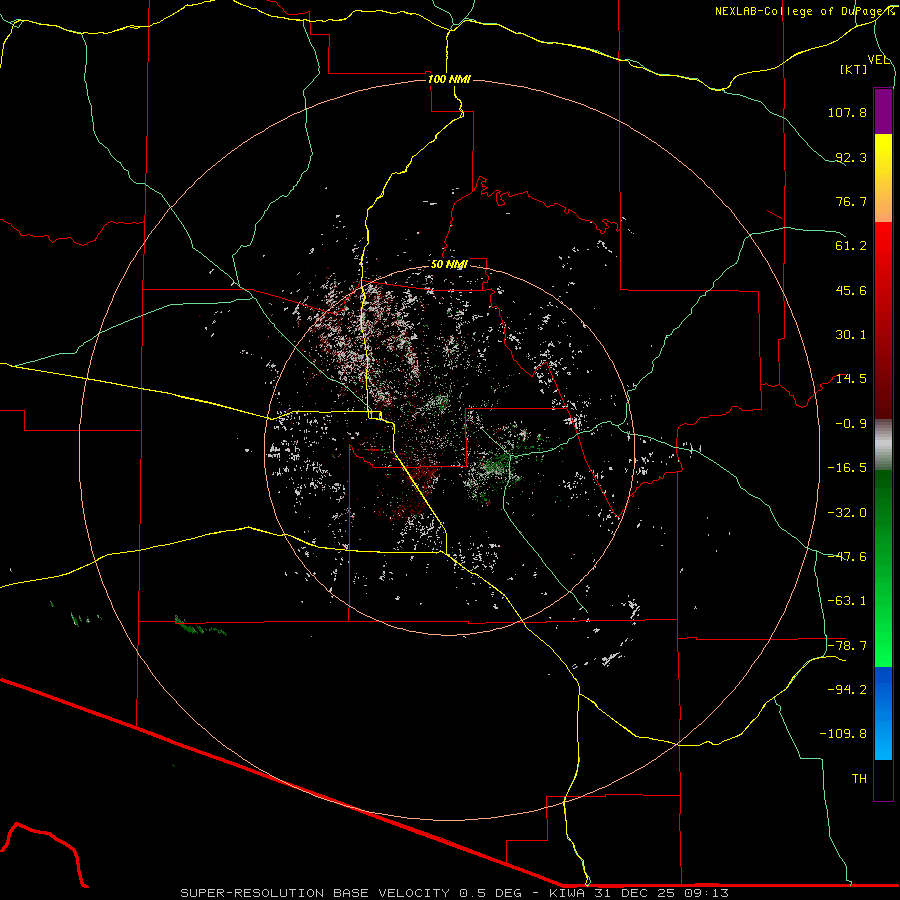The image size is (900, 900).
Task: Click the 14.5 legend value
Action: click(x=851, y=379)
